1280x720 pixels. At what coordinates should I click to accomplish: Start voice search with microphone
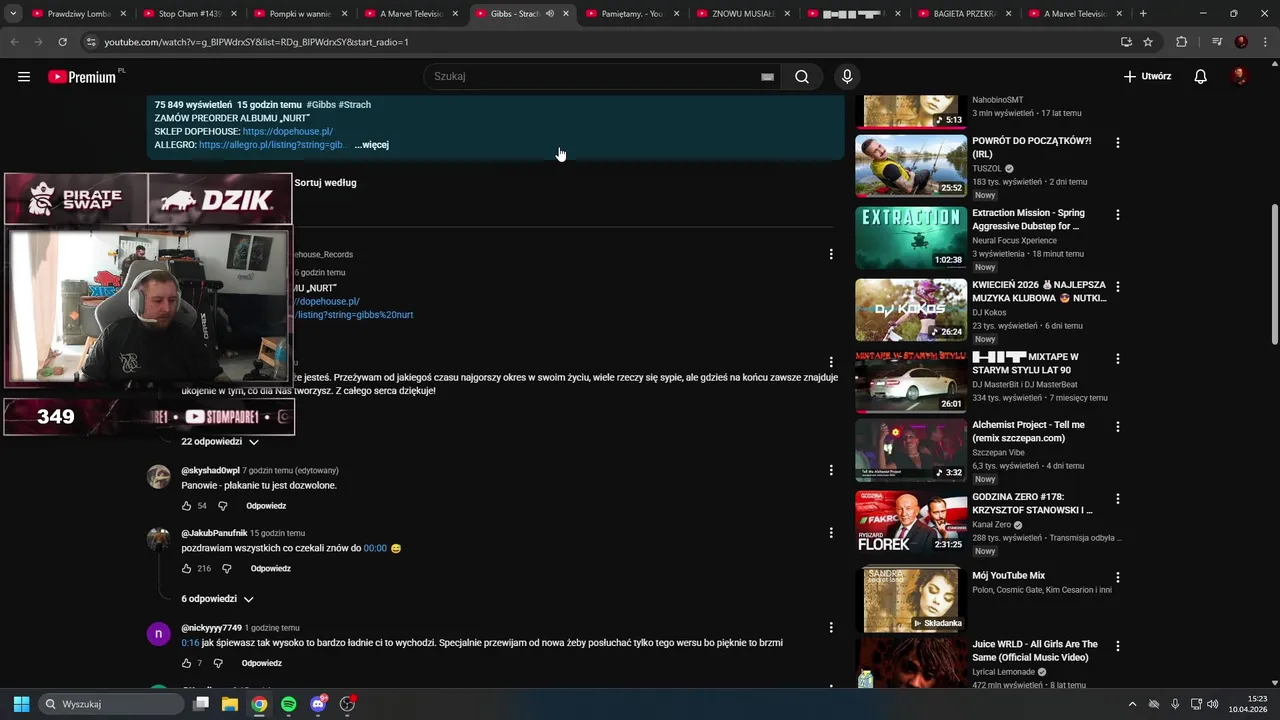pyautogui.click(x=847, y=77)
